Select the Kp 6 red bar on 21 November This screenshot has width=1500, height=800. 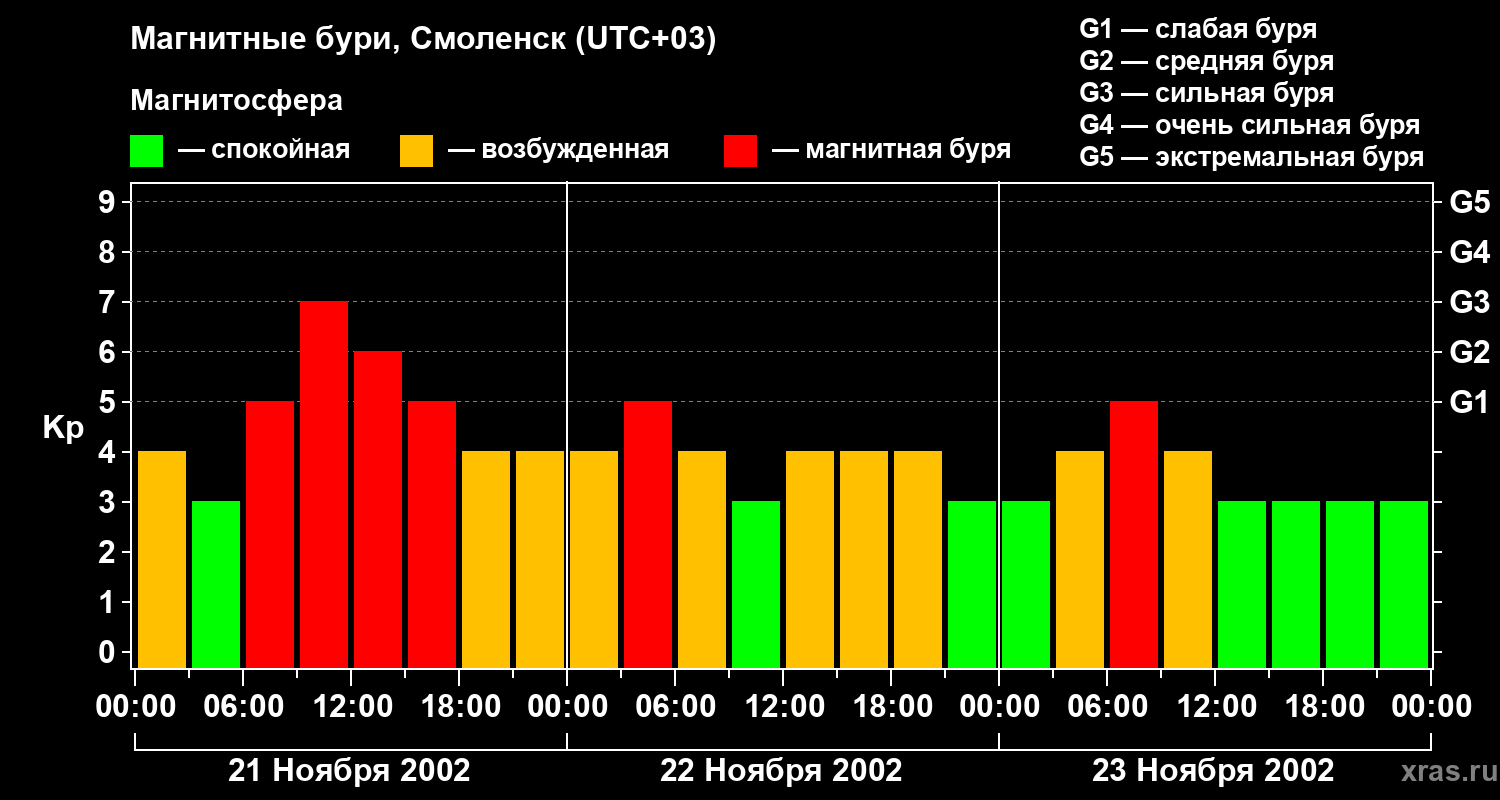click(x=378, y=510)
